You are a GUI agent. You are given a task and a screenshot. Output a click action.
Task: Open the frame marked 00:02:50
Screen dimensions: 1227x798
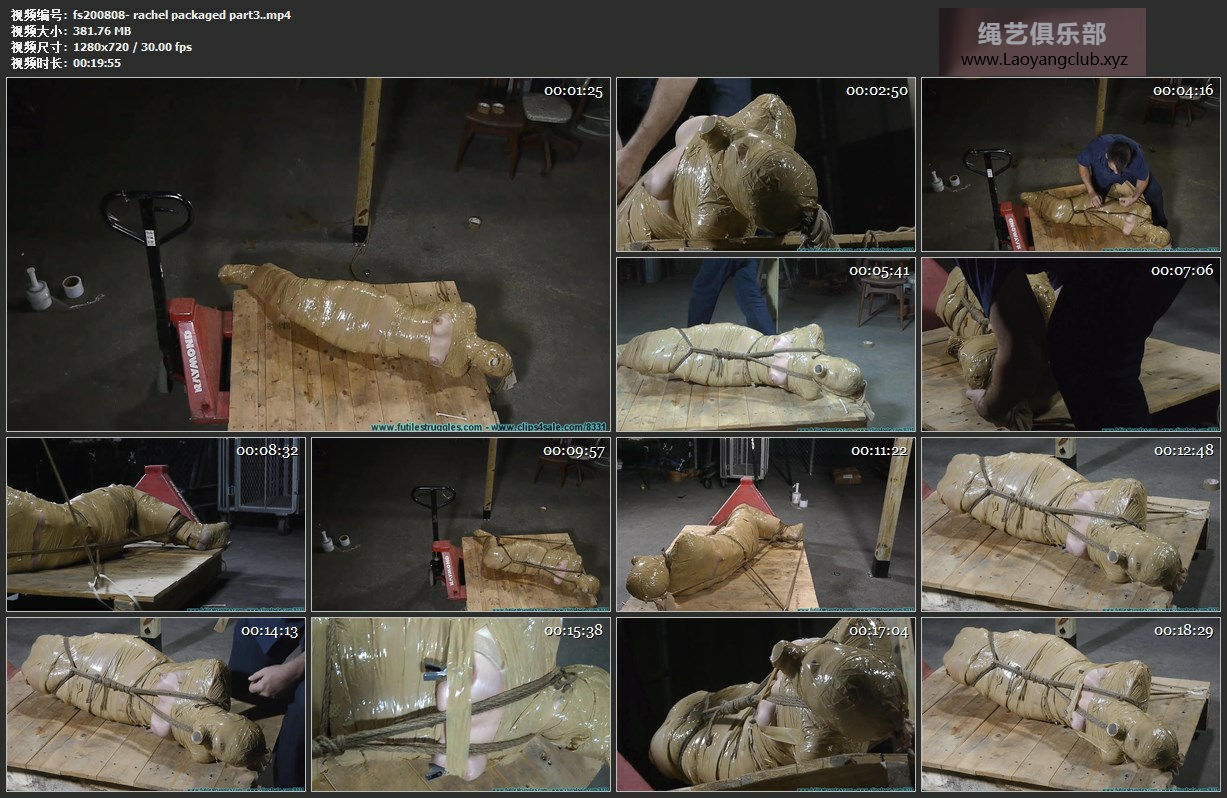pos(765,164)
